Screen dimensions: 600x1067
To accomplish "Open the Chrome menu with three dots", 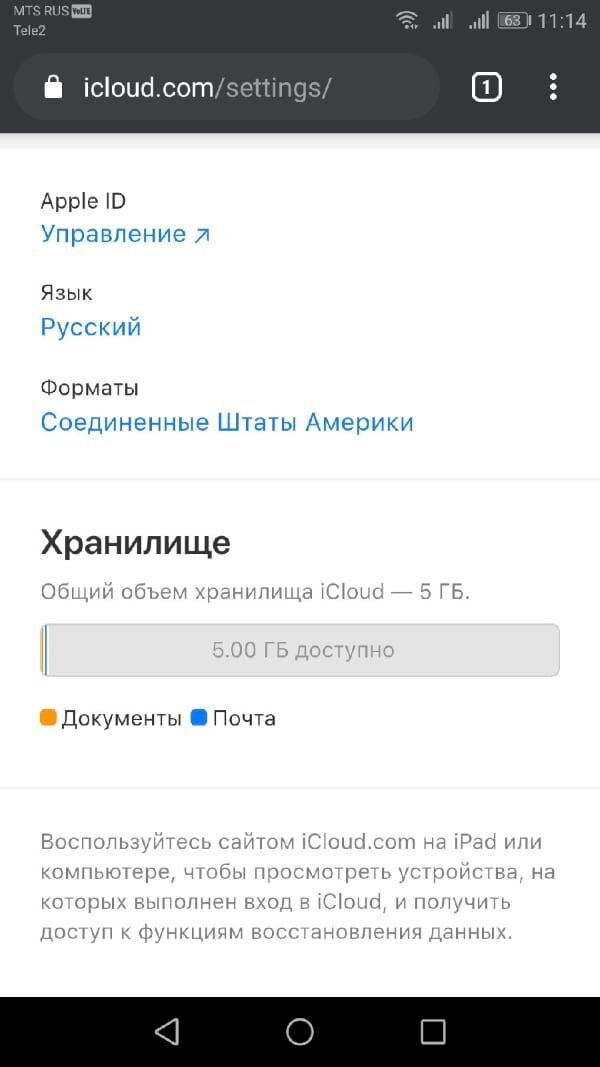I will pos(552,87).
